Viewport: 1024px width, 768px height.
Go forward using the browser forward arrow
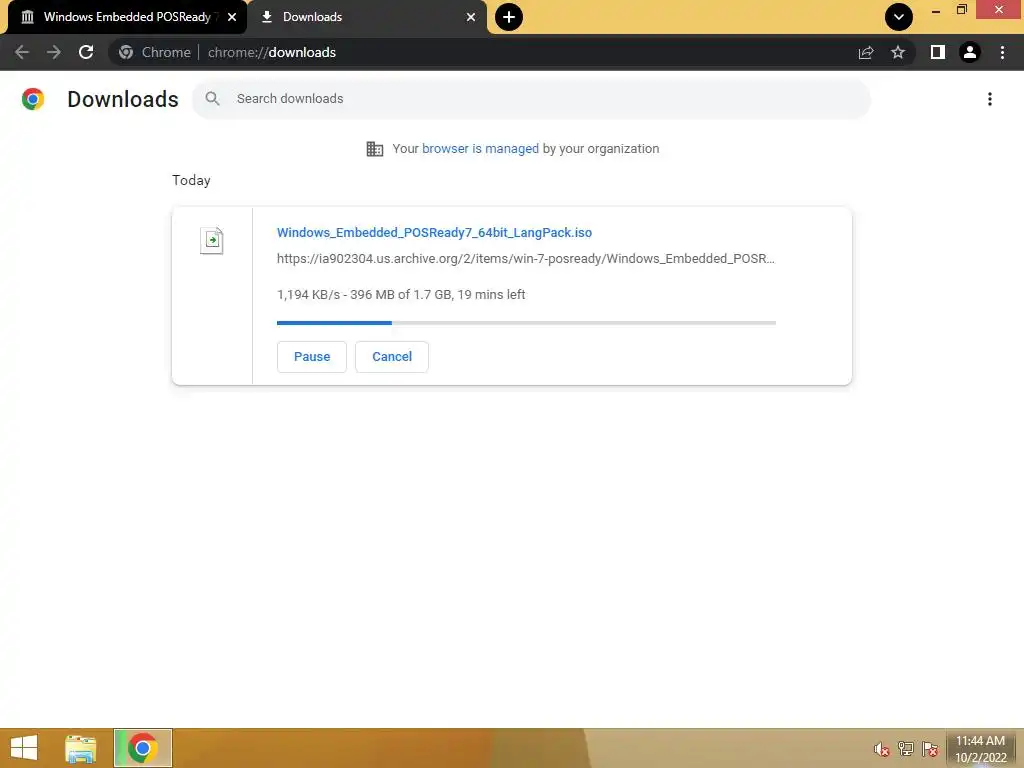pos(54,52)
